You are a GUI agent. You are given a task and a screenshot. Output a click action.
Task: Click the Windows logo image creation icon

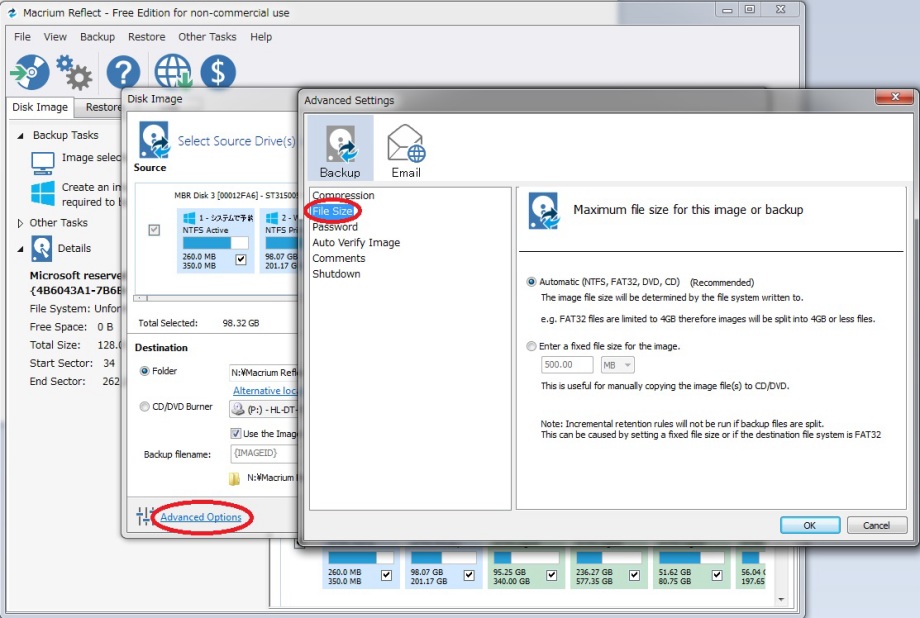[x=42, y=193]
